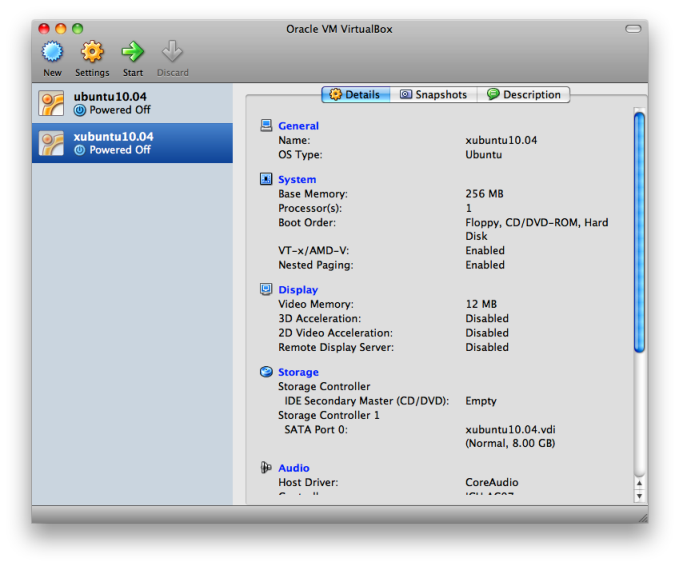Click the greyed Discard arrow icon
The height and width of the screenshot is (566, 679).
[x=172, y=52]
